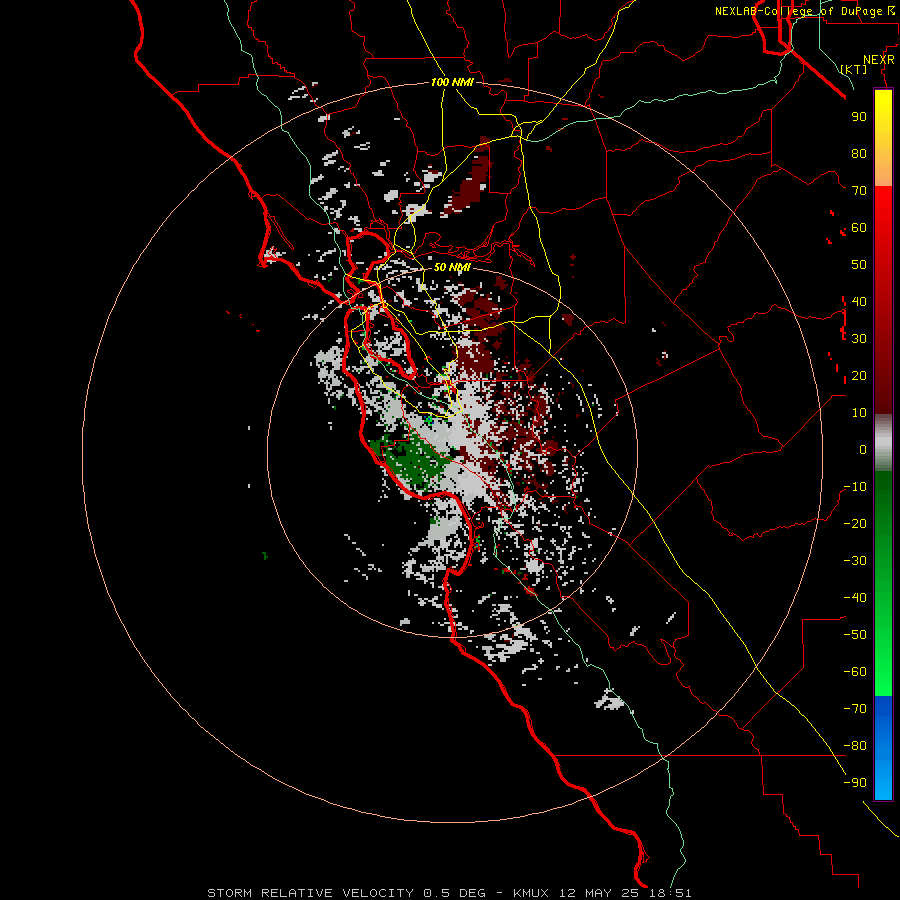Click the '12 MAY 25 18:51' timestamp
The image size is (900, 900).
[x=626, y=893]
